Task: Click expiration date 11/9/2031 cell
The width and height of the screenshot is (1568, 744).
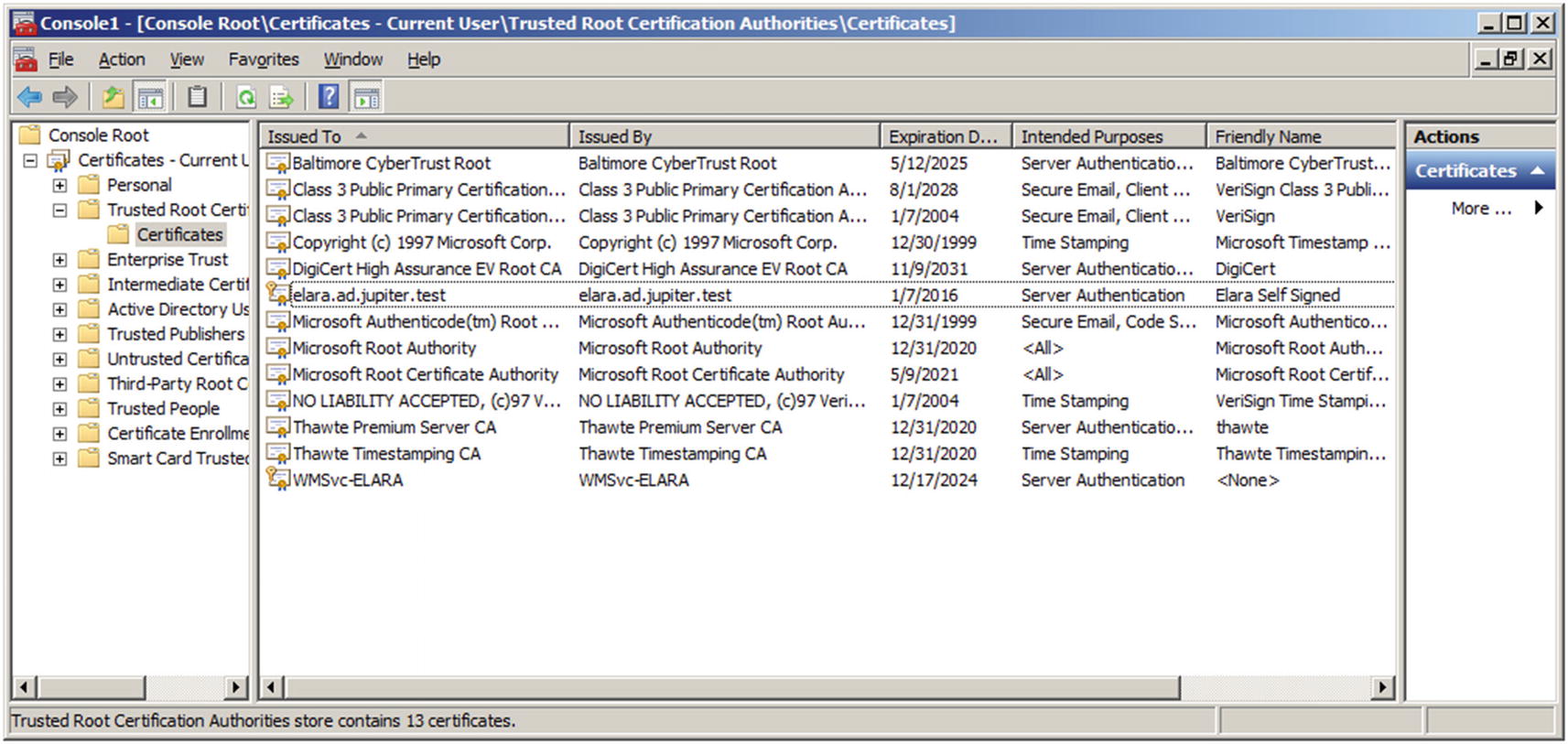Action: point(929,269)
